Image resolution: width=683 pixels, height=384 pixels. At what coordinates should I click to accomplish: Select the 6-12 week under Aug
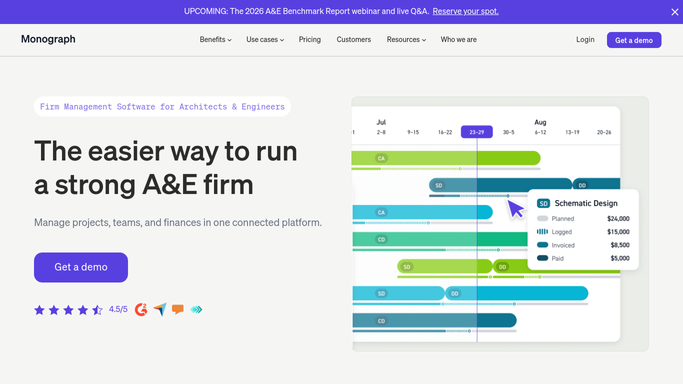540,132
